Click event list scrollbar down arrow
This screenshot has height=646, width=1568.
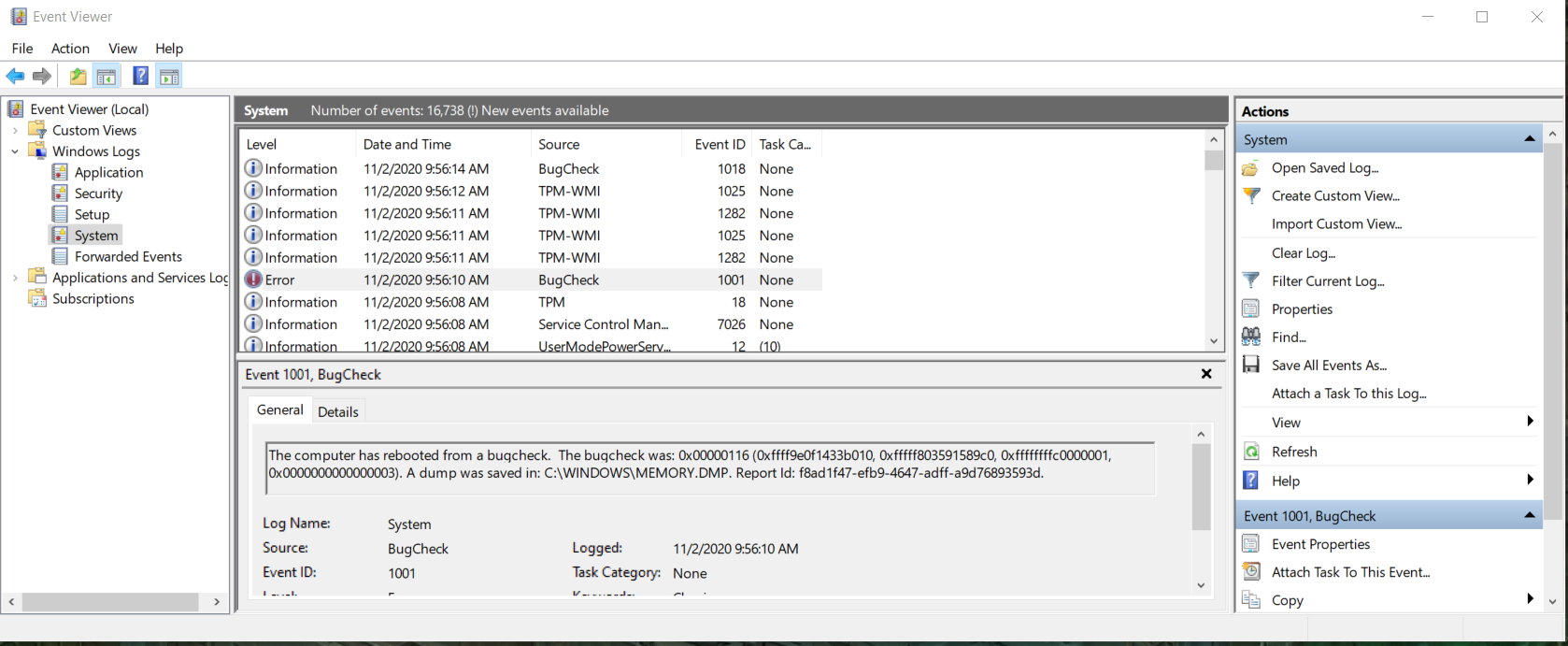[x=1214, y=341]
